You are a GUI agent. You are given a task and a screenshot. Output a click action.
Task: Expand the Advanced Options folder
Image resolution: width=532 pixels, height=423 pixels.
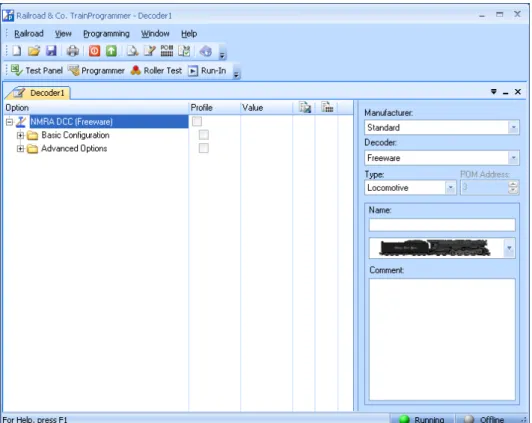20,149
